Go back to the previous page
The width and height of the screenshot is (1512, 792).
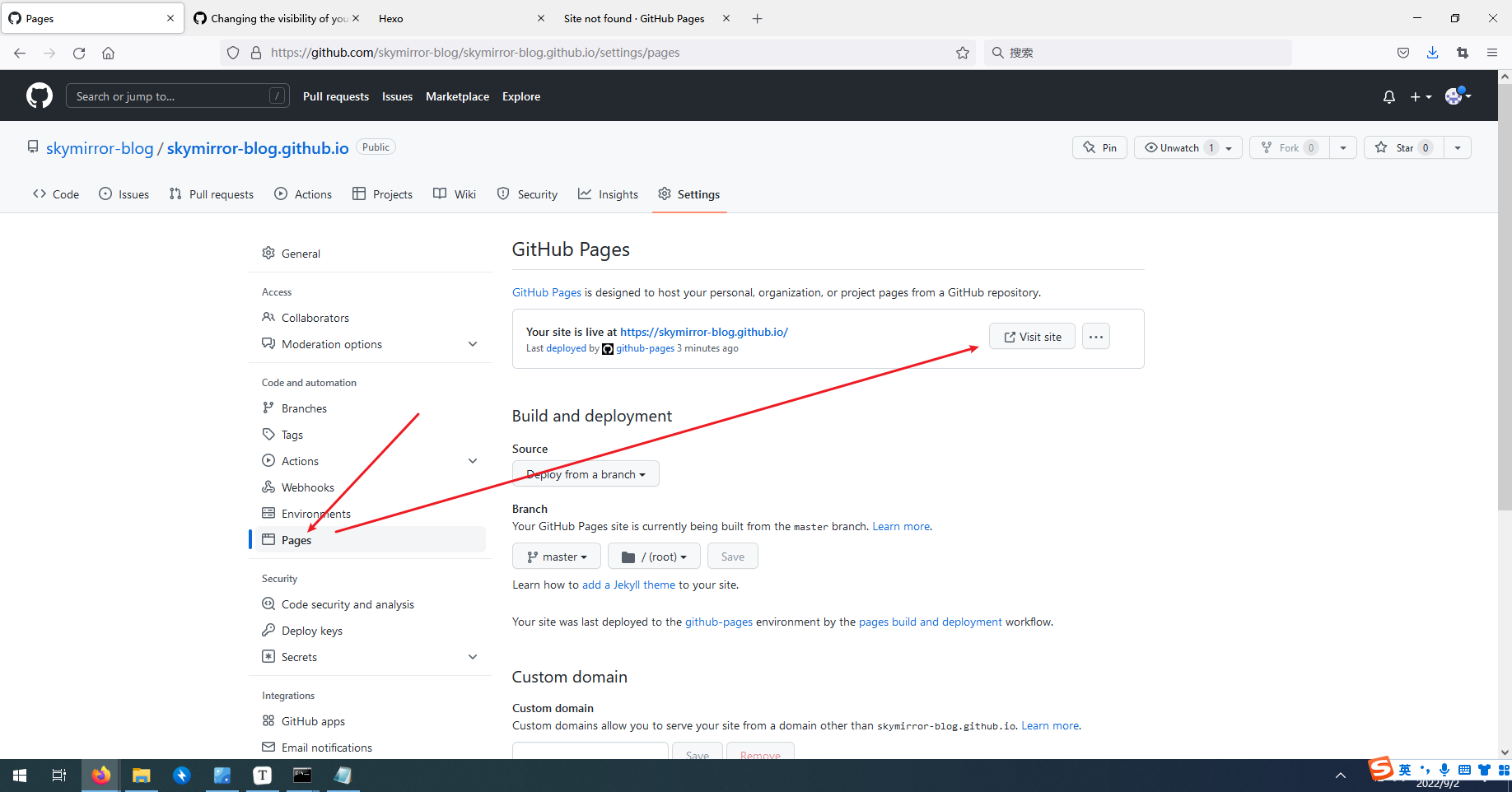pos(20,53)
